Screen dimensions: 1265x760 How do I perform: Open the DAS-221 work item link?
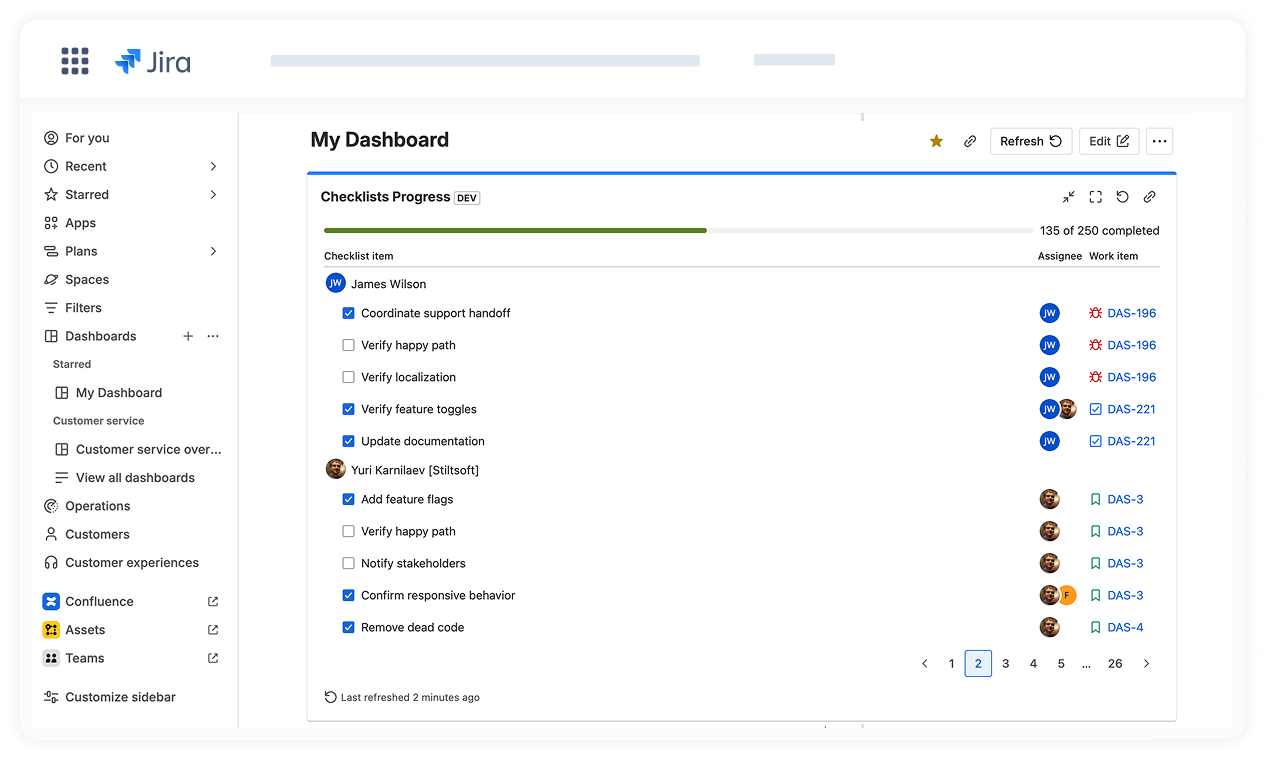1131,409
